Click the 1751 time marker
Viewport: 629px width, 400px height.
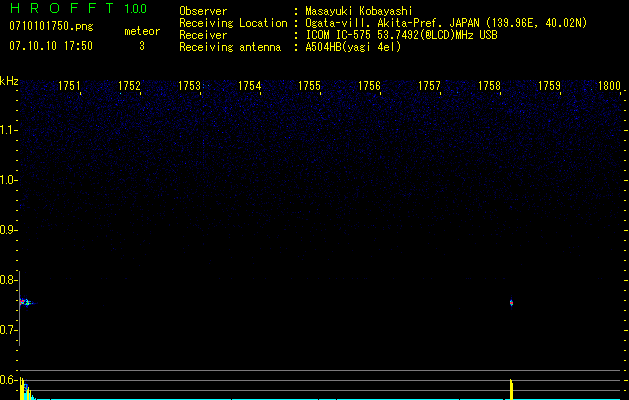point(69,86)
